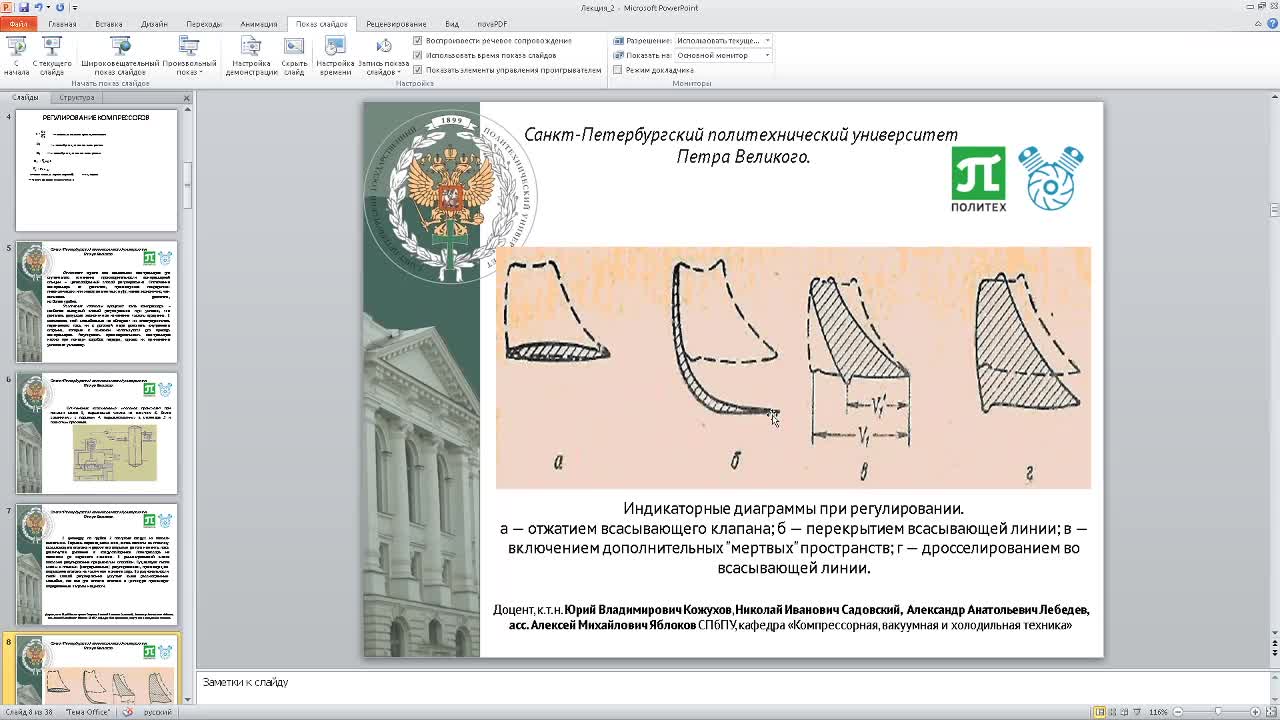
Task: Open Широковещательный показ слайдов
Action: pyautogui.click(x=120, y=56)
